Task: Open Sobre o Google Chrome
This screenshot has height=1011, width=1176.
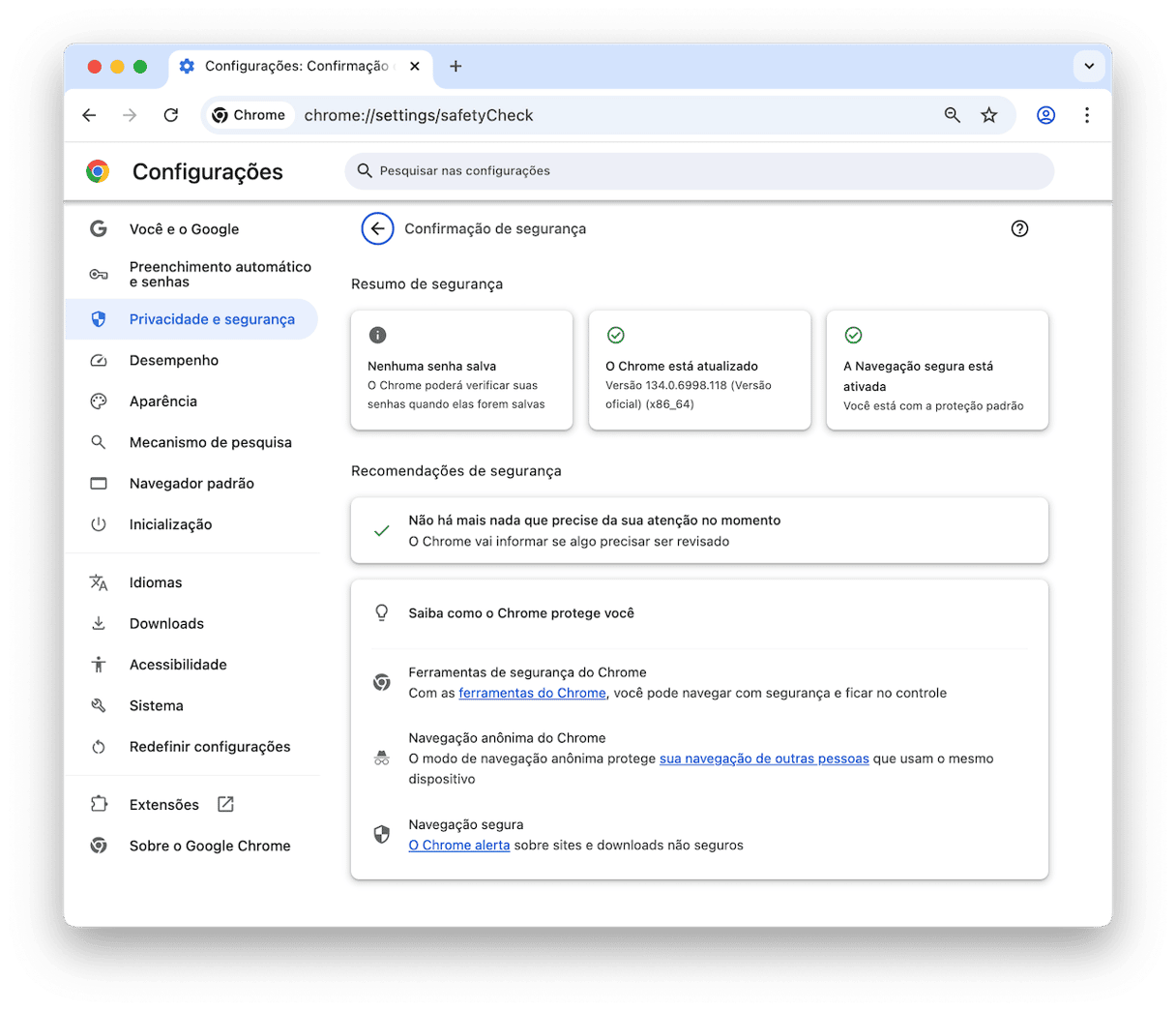Action: [191, 846]
